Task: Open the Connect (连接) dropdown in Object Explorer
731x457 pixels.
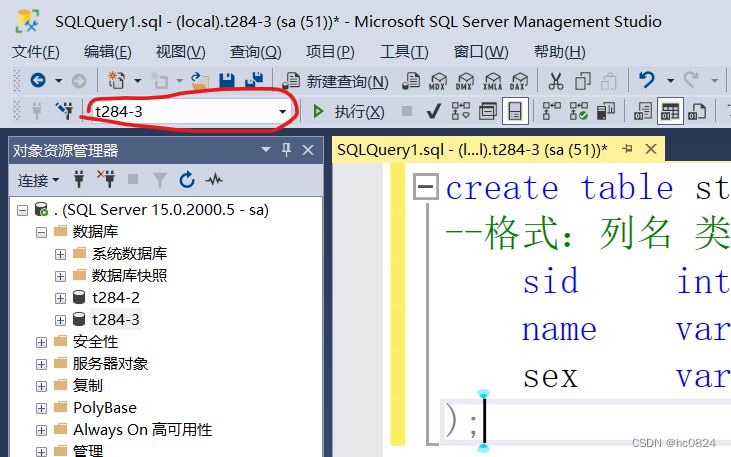Action: point(38,180)
